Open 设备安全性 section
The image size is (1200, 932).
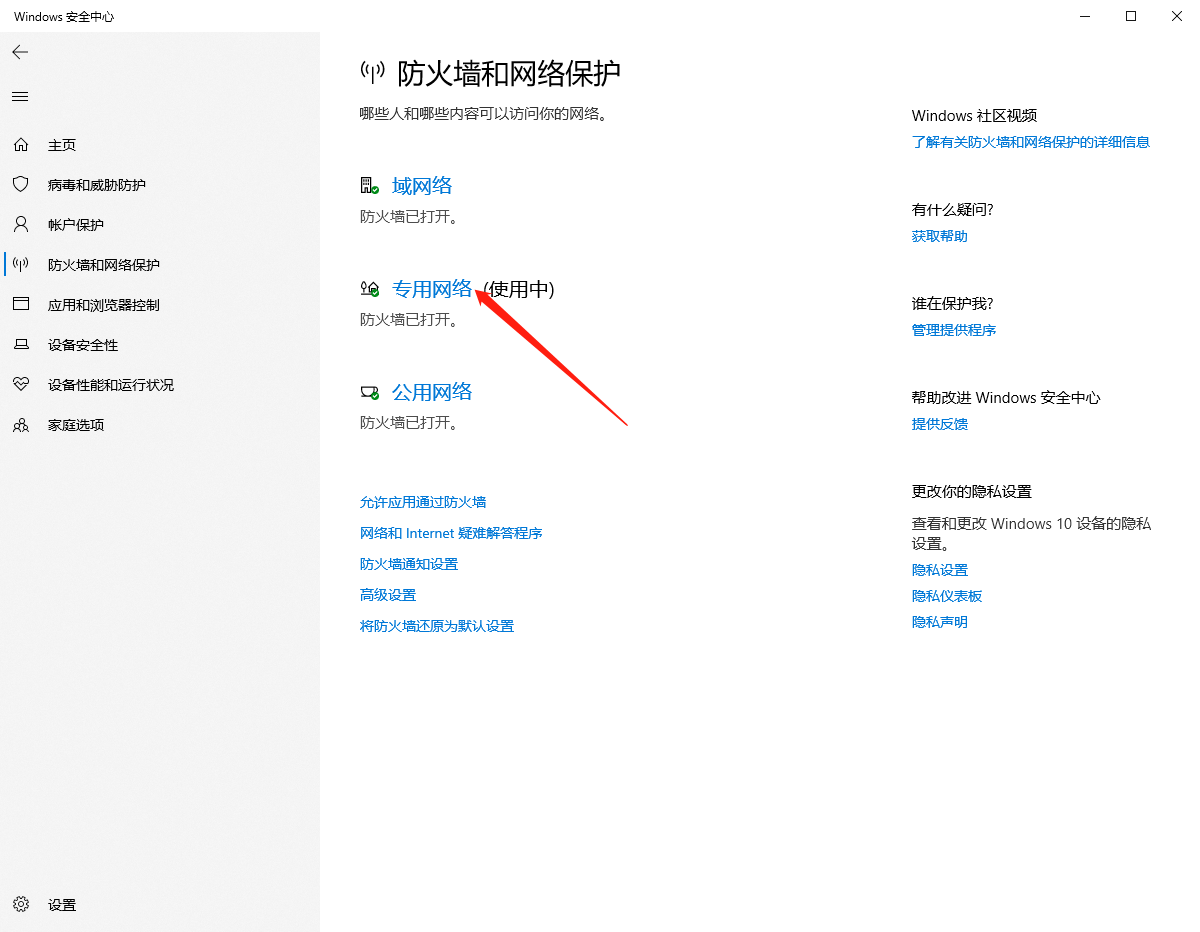tap(83, 345)
